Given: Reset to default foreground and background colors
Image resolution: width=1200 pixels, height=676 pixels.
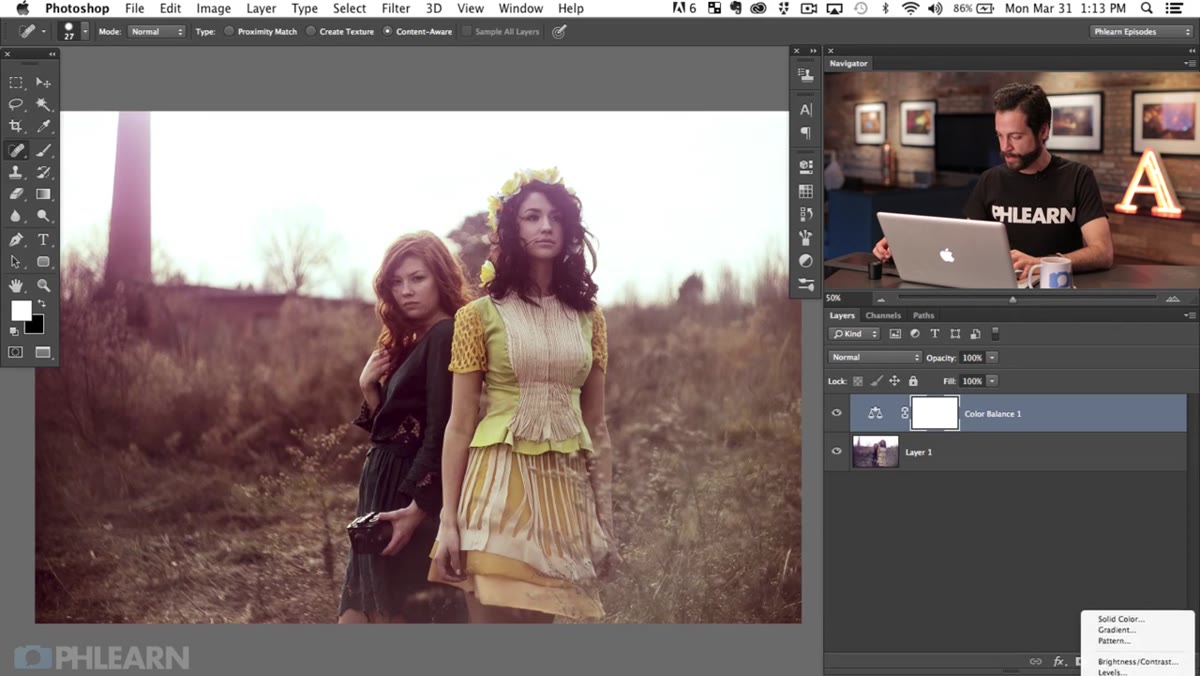Looking at the screenshot, I should (14, 331).
